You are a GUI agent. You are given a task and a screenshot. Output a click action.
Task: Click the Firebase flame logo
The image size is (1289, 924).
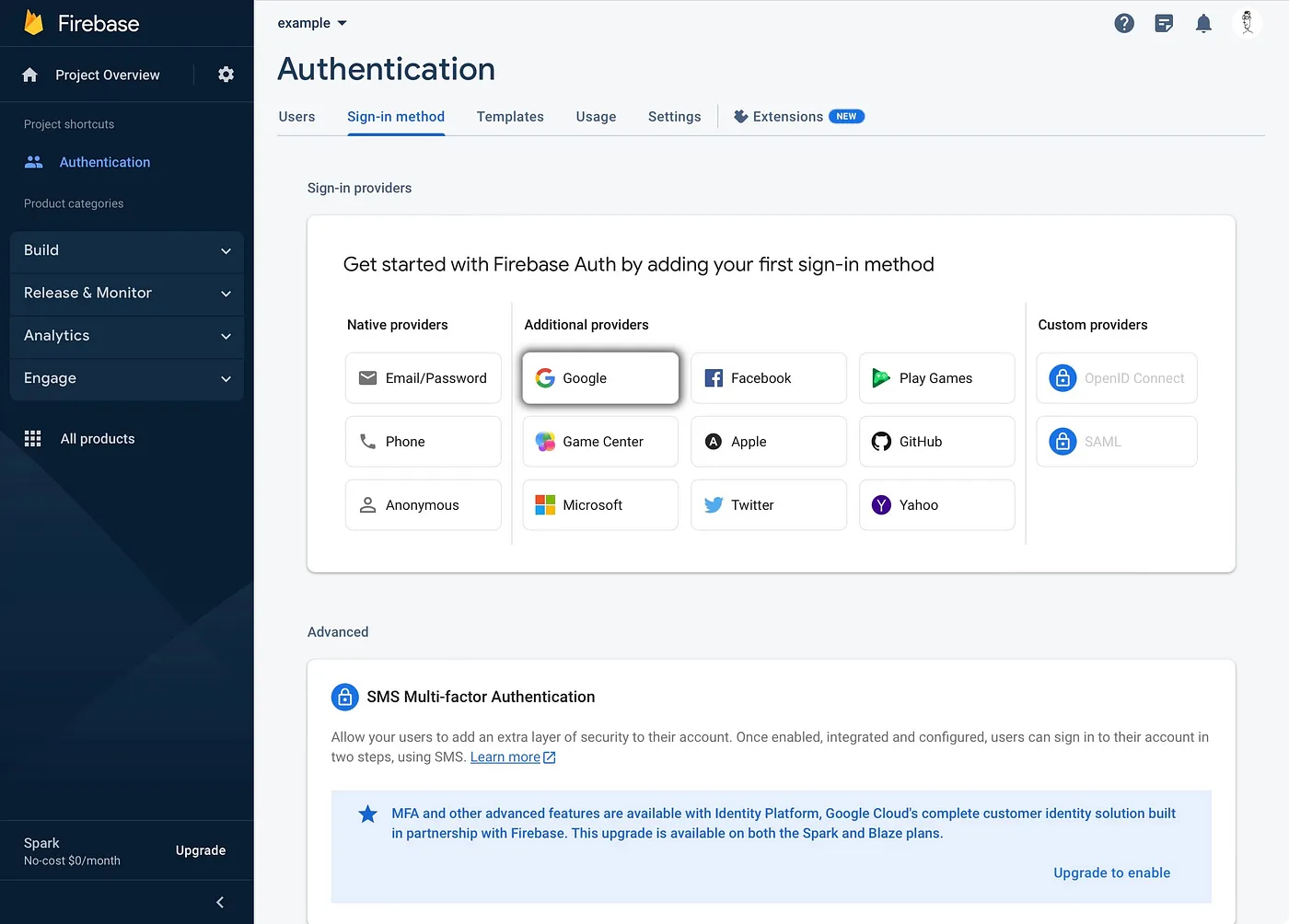(x=34, y=23)
